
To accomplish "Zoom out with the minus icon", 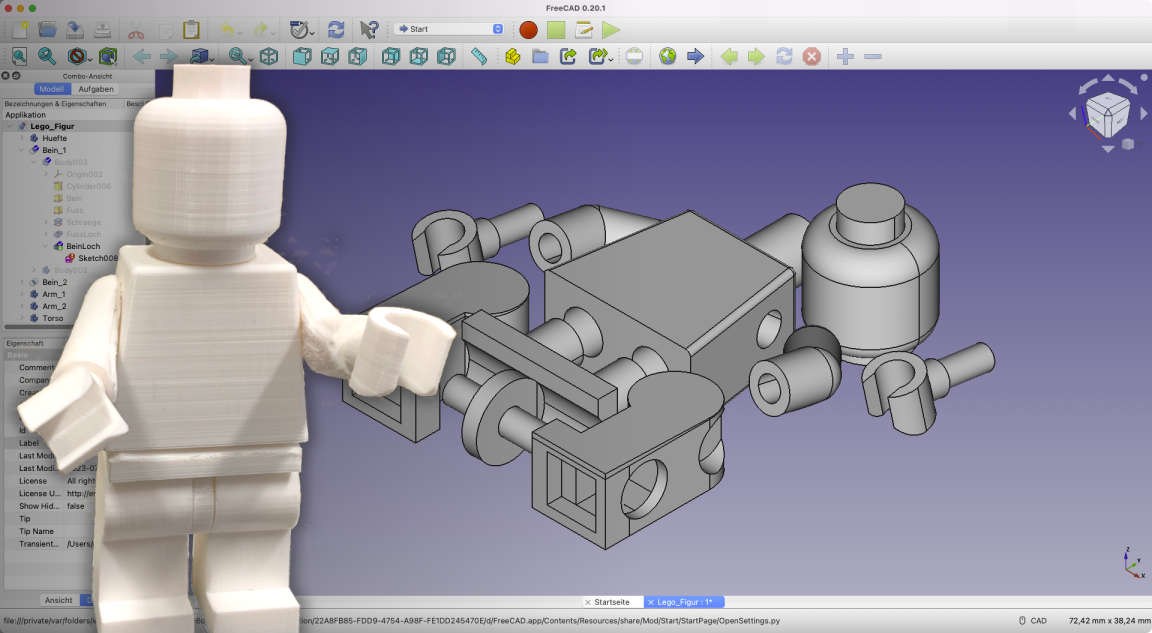I will [x=873, y=57].
